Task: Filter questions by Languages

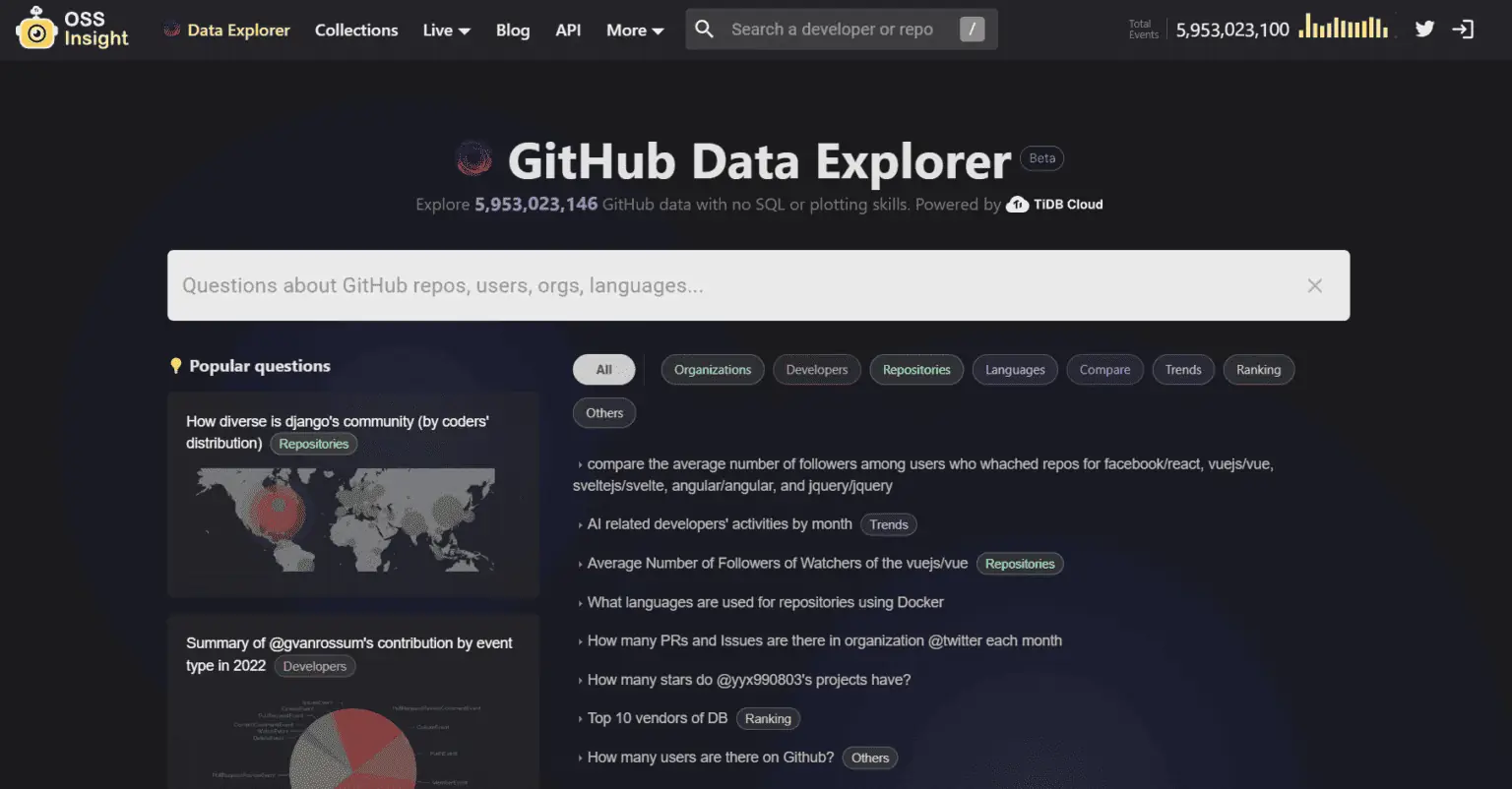Action: pyautogui.click(x=1015, y=370)
